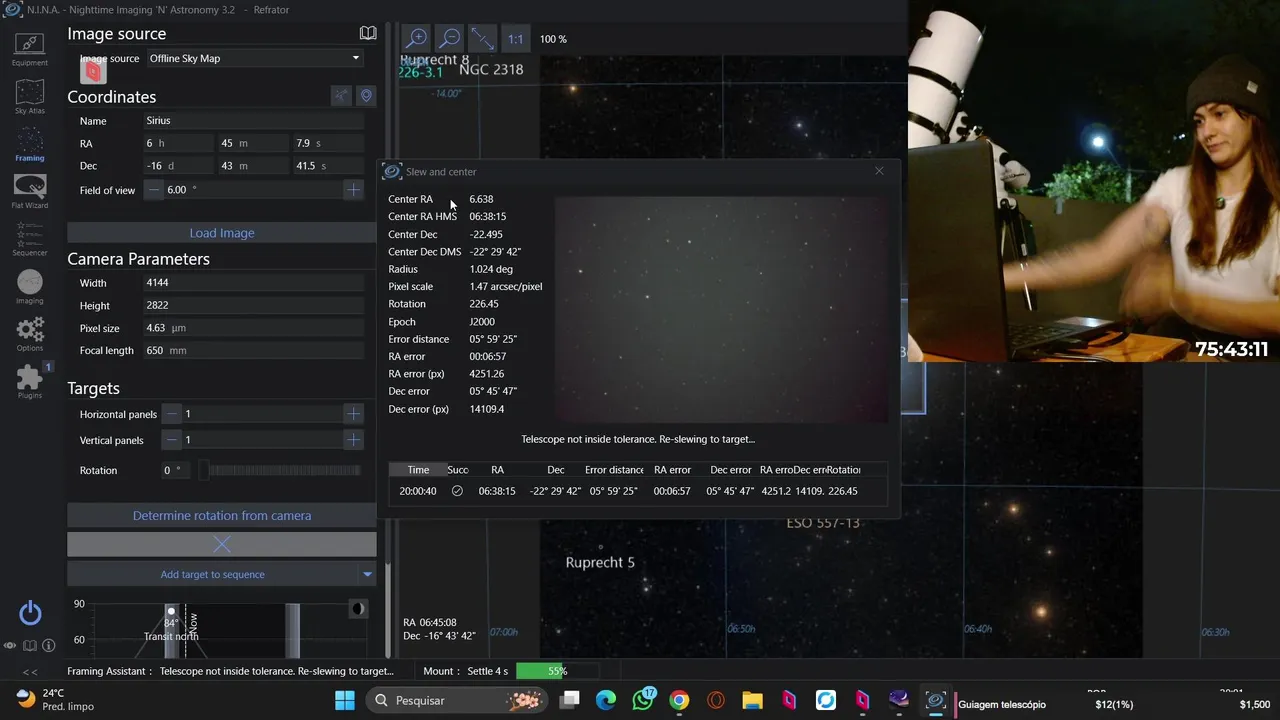Get coordinates from telescope icon

click(342, 96)
